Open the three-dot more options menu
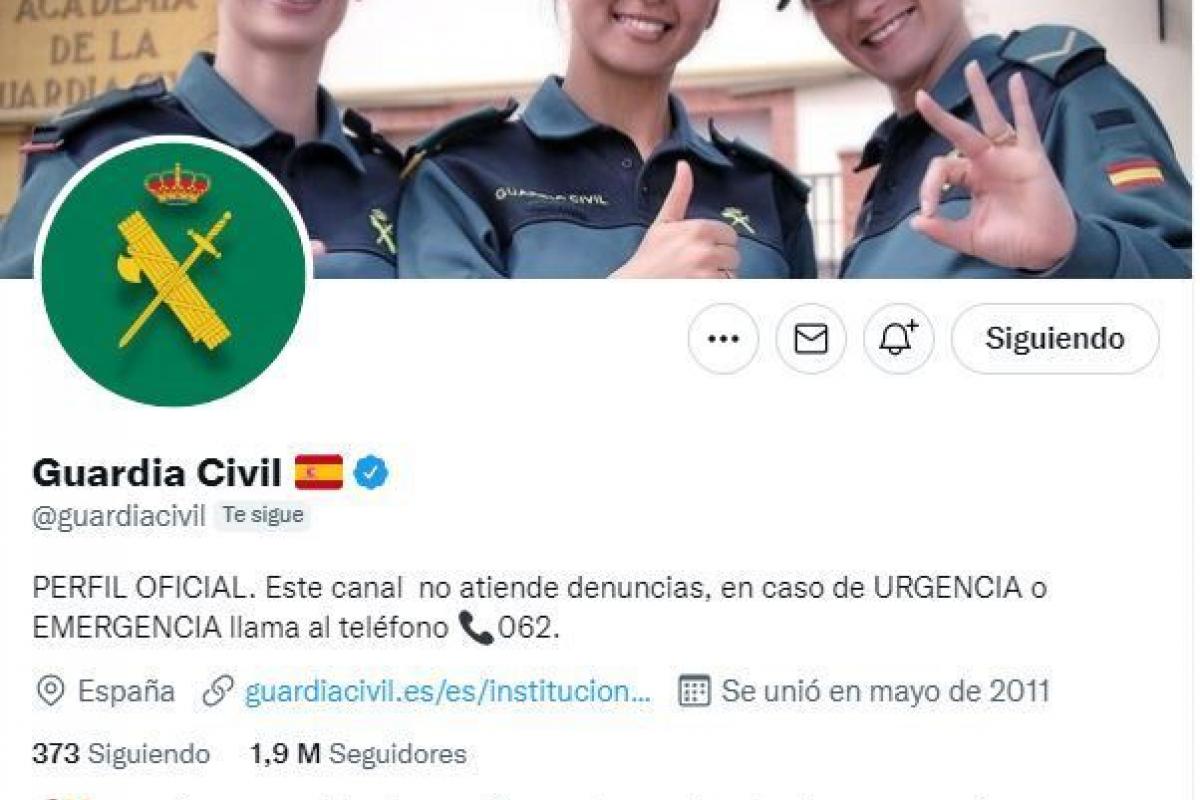 (723, 339)
